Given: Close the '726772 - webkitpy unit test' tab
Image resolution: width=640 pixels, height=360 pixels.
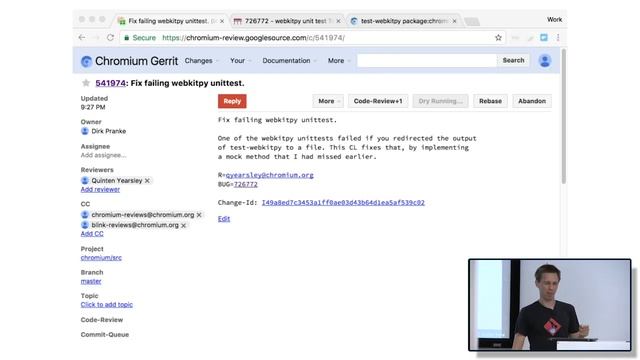Looking at the screenshot, I should 338,21.
